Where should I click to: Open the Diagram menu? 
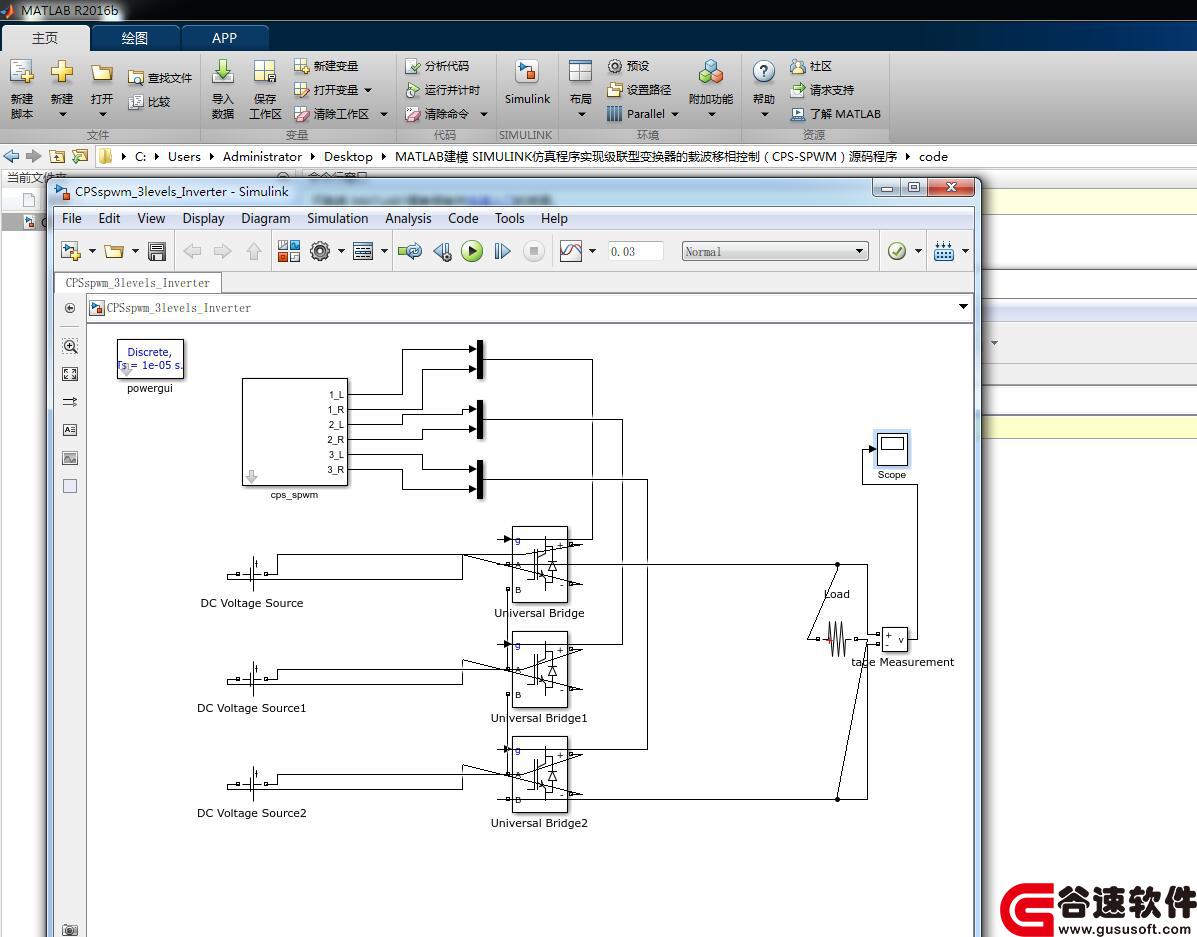(x=266, y=218)
